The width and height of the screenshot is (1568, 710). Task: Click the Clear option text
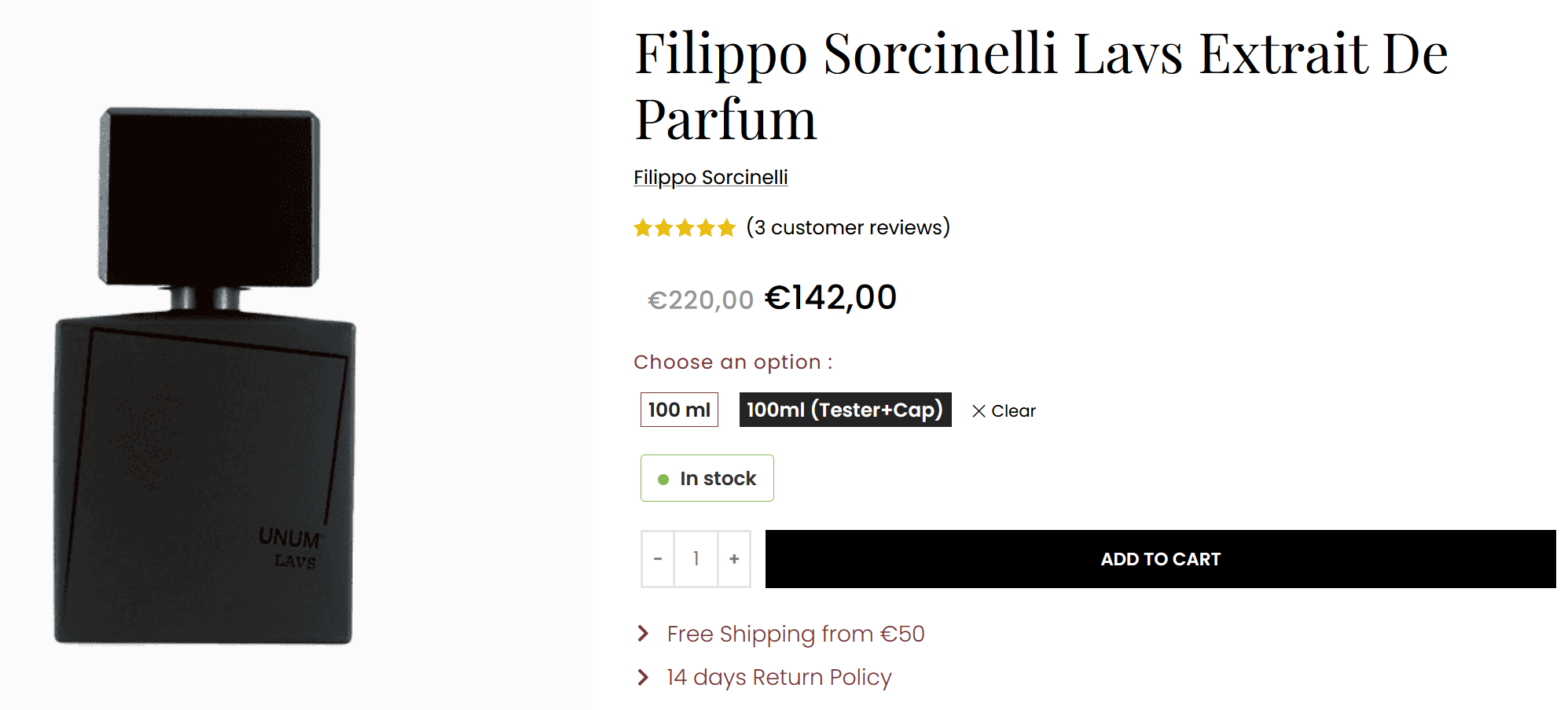click(x=1013, y=411)
